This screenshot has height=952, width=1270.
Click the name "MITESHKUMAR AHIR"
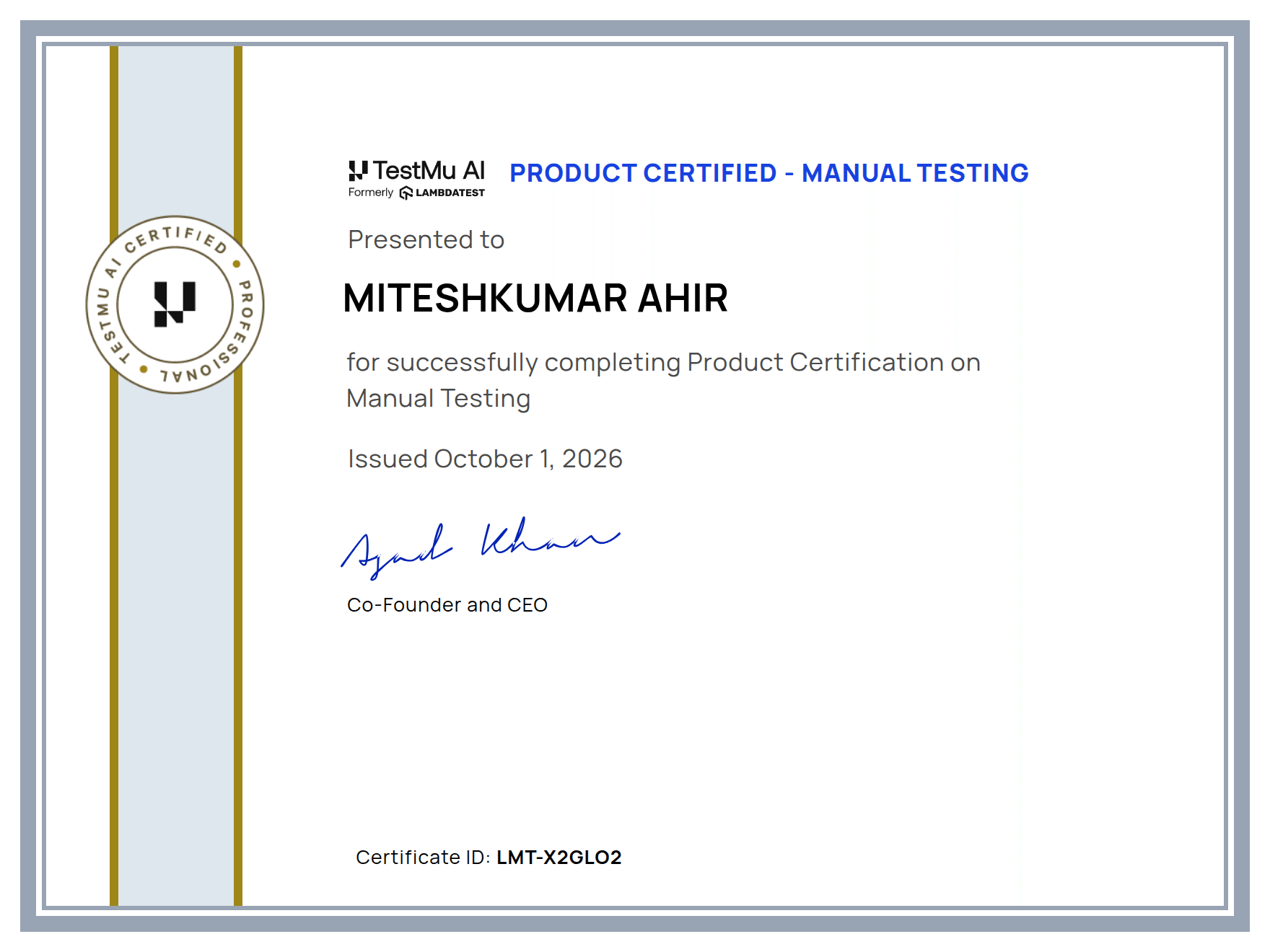[x=535, y=298]
